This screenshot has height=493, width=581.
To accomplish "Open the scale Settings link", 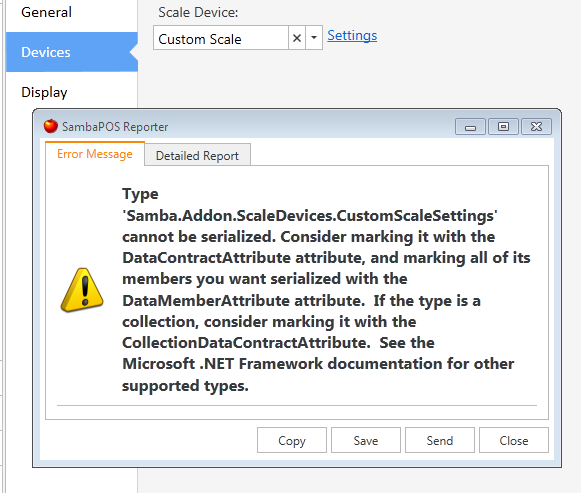I will [352, 36].
